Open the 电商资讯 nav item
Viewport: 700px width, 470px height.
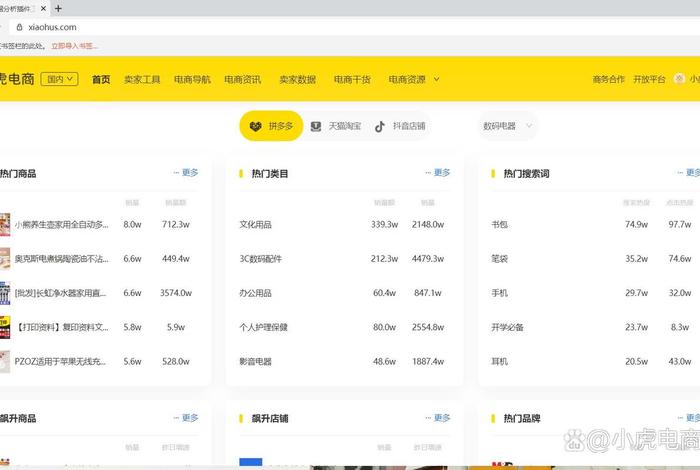(242, 79)
